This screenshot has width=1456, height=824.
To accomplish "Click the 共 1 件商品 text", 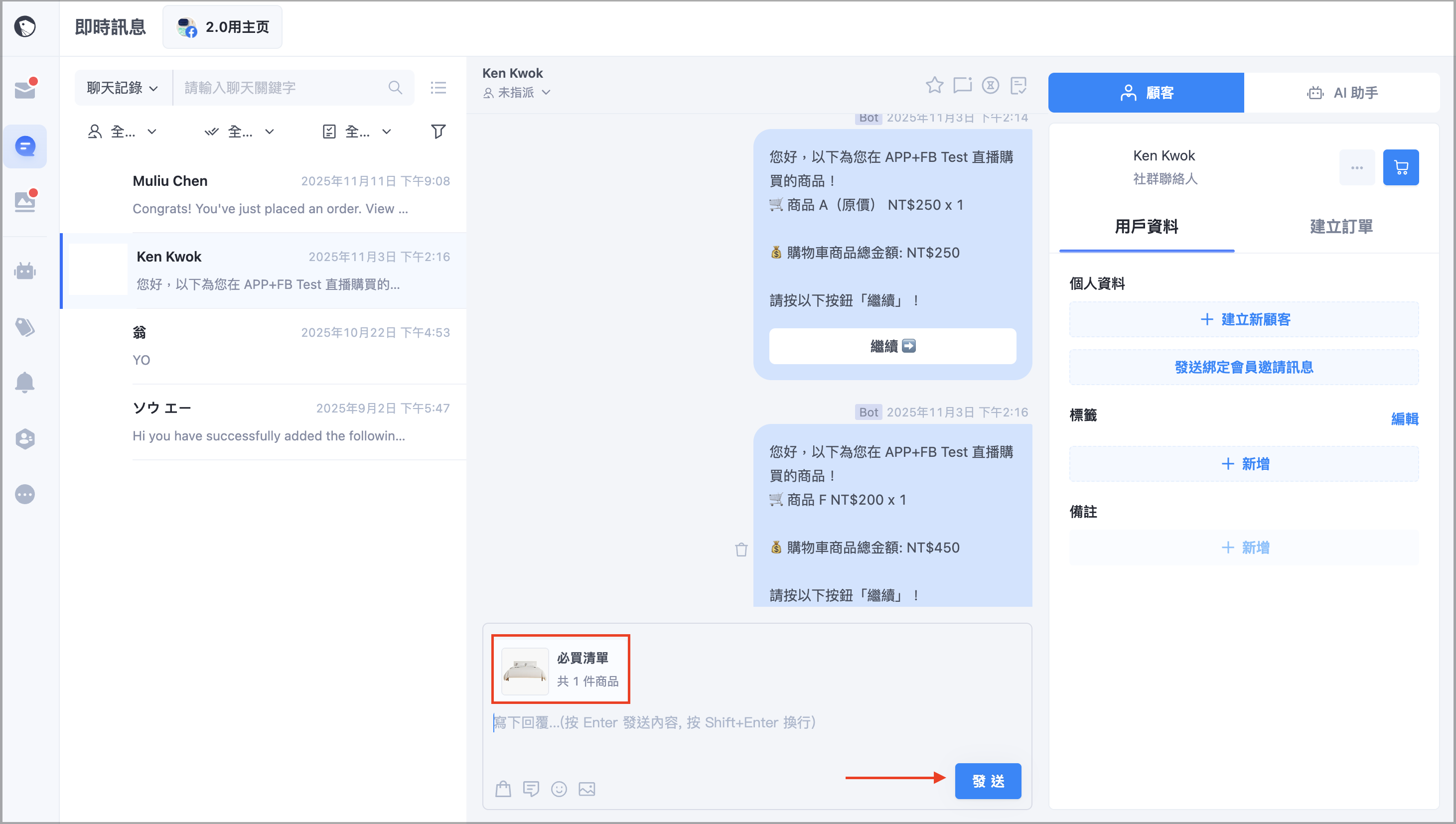I will pyautogui.click(x=587, y=681).
